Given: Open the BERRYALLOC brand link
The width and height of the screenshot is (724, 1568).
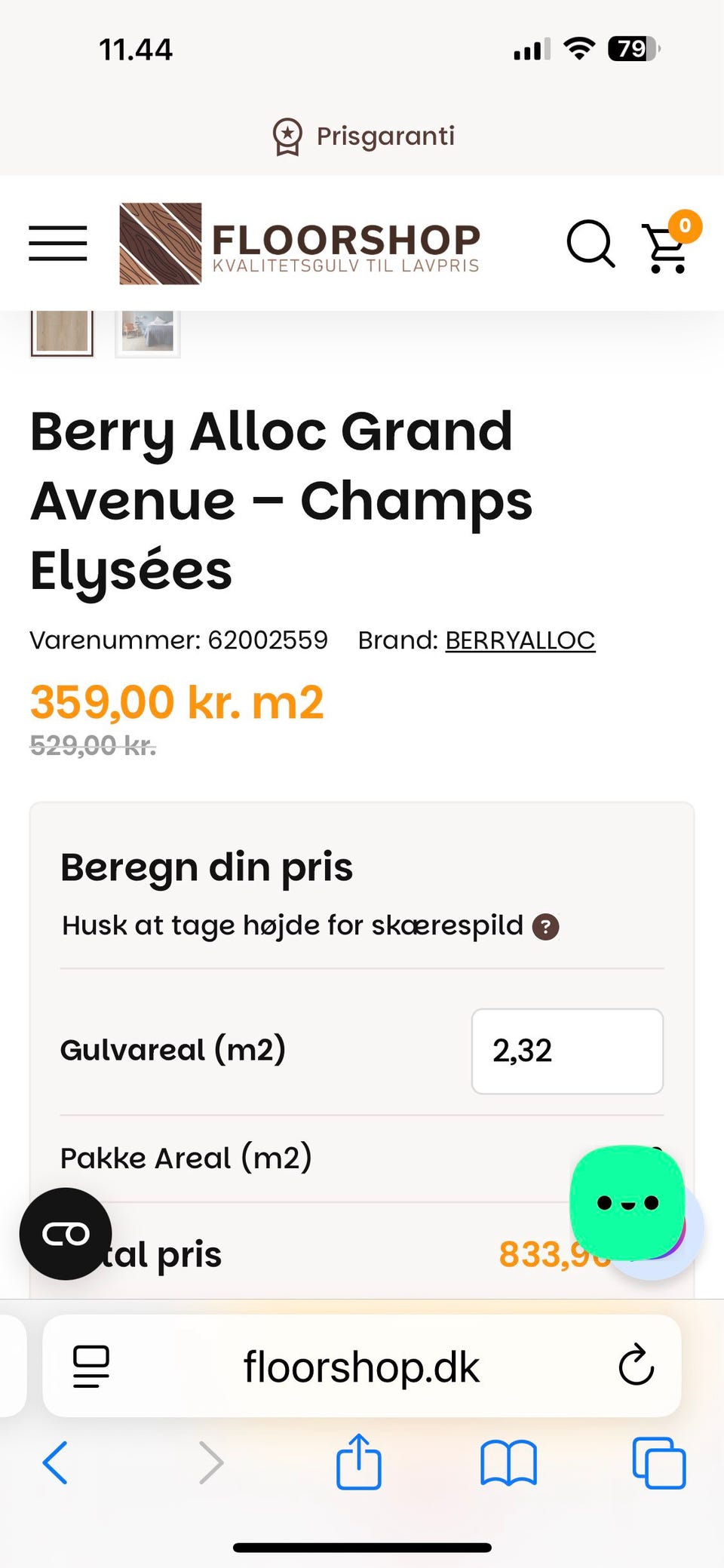Looking at the screenshot, I should (x=520, y=640).
